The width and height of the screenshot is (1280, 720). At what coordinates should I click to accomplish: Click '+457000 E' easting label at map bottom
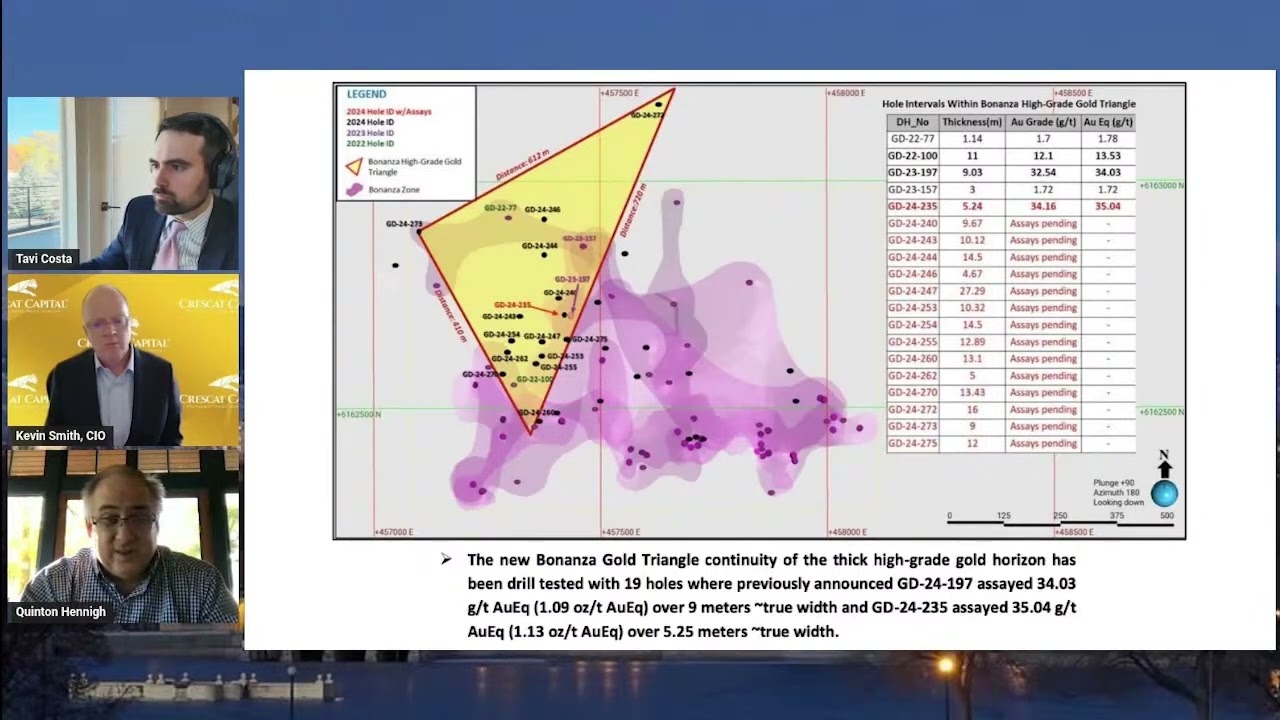point(392,532)
